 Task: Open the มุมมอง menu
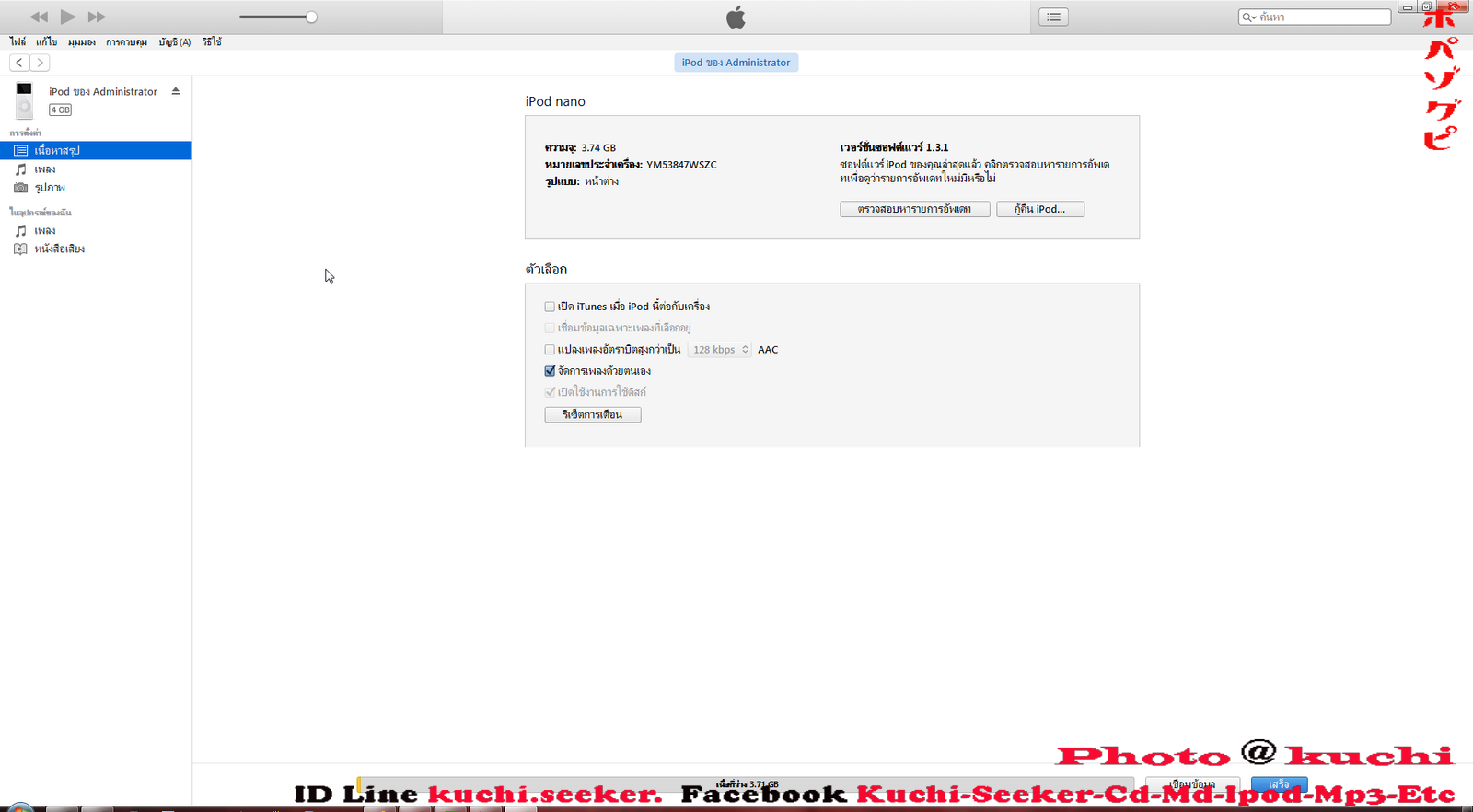coord(81,41)
